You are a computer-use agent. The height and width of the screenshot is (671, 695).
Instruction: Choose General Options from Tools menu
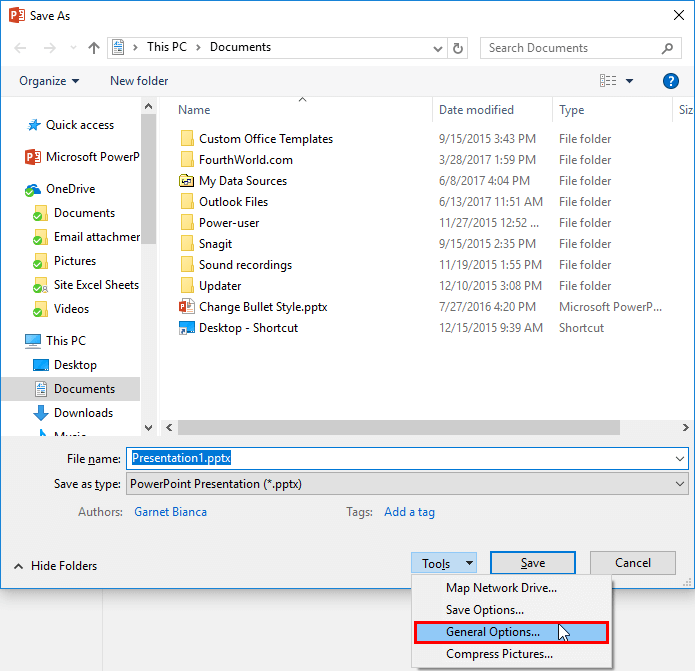pyautogui.click(x=492, y=632)
